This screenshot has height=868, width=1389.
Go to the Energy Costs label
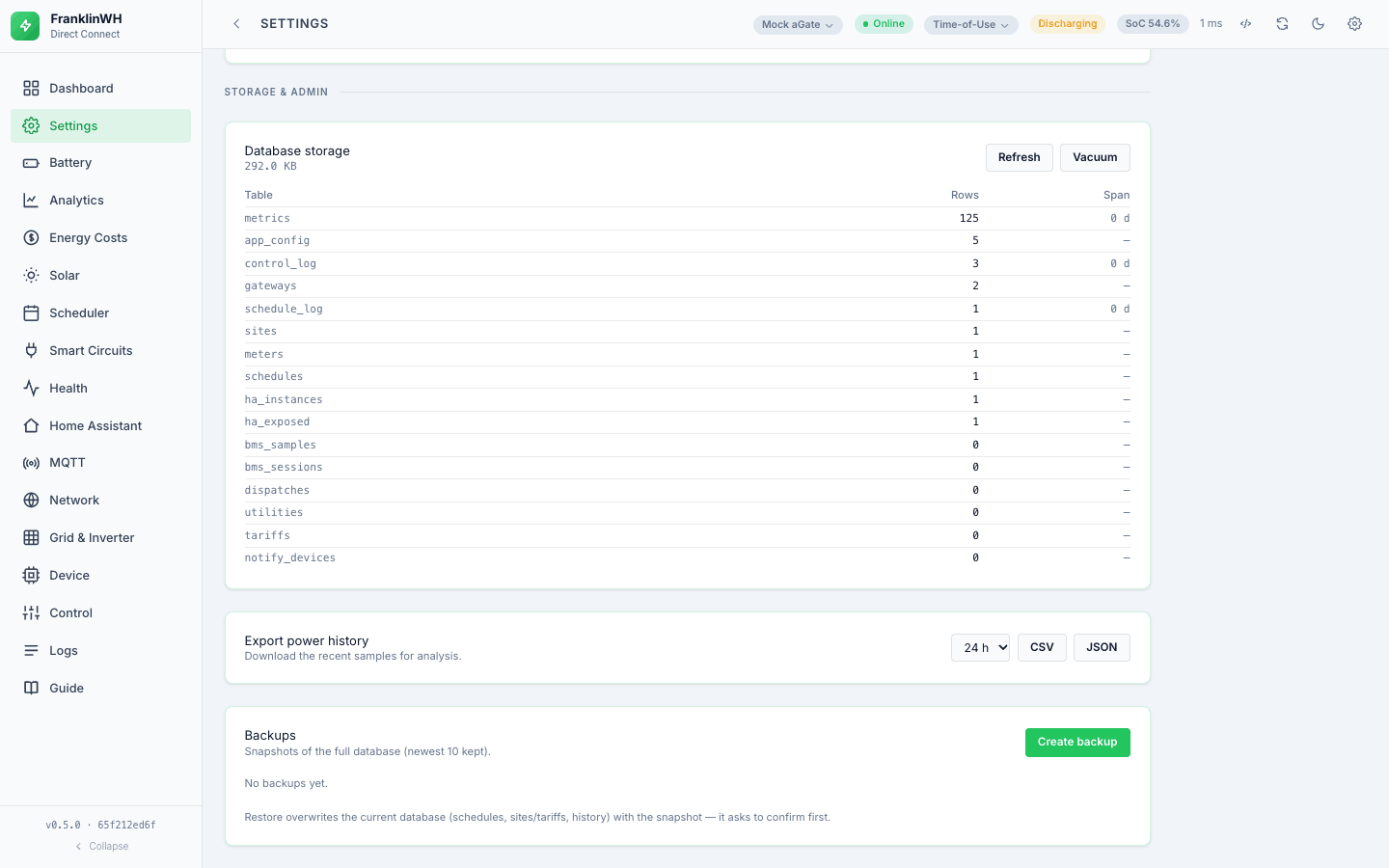(88, 238)
